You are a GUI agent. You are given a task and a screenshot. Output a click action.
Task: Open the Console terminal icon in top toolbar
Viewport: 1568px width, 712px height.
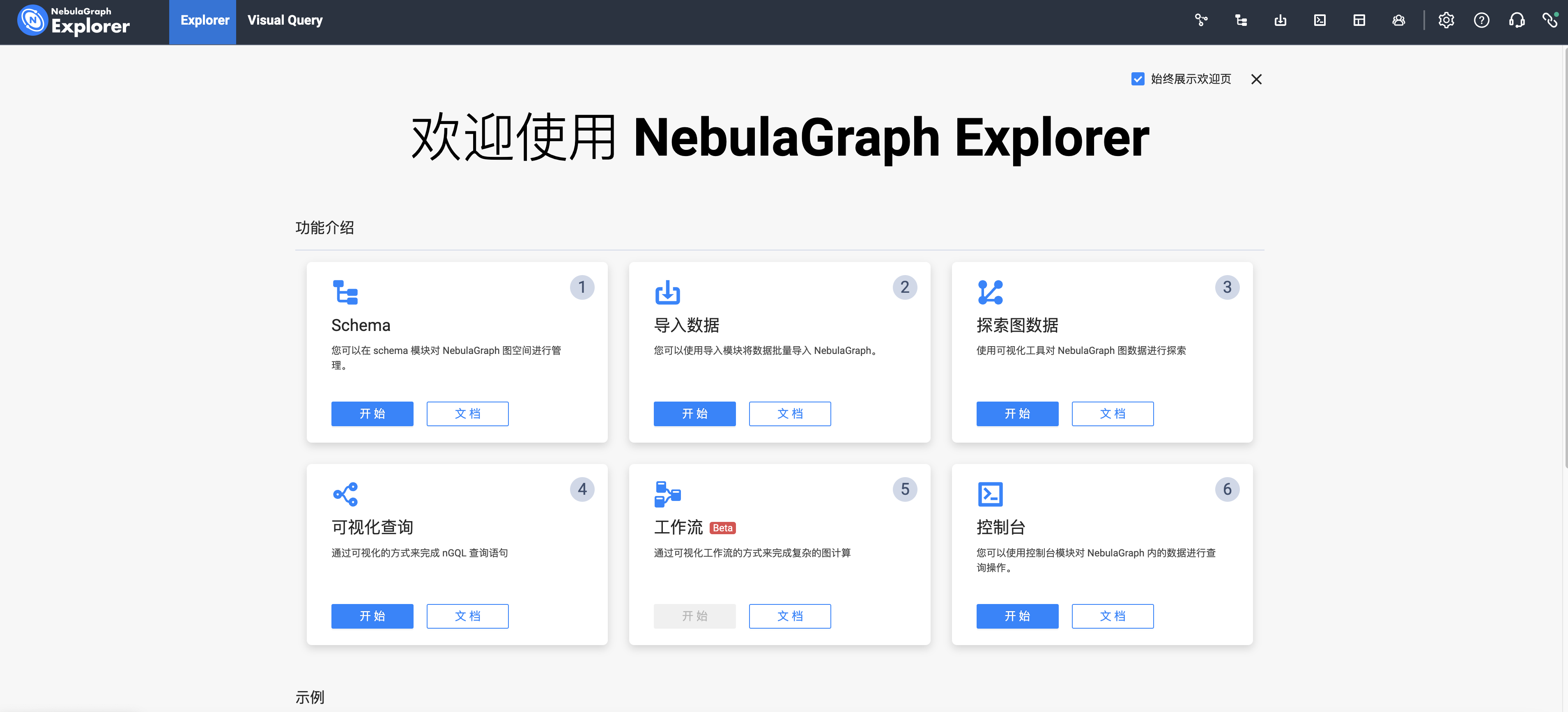click(1320, 20)
